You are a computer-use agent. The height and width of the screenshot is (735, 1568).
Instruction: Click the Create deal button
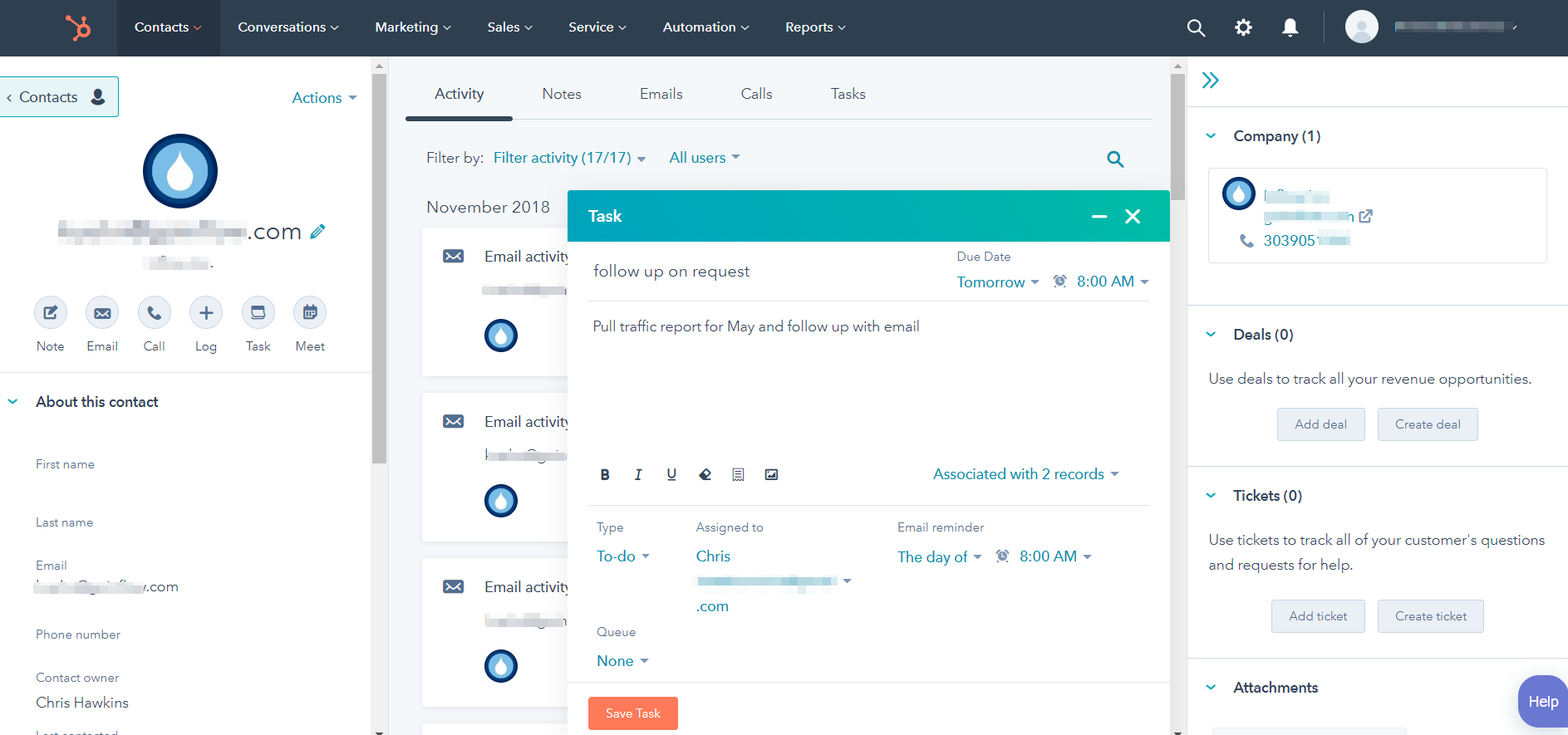tap(1427, 424)
